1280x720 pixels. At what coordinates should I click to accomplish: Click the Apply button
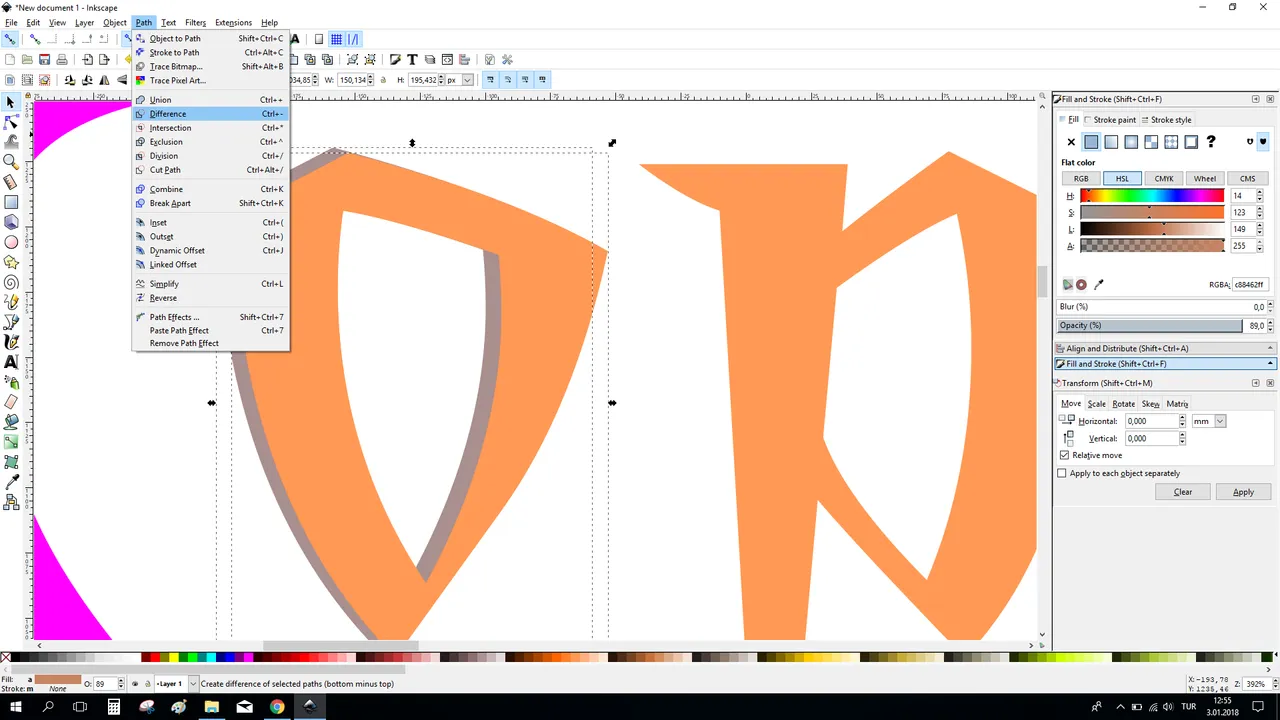point(1243,492)
